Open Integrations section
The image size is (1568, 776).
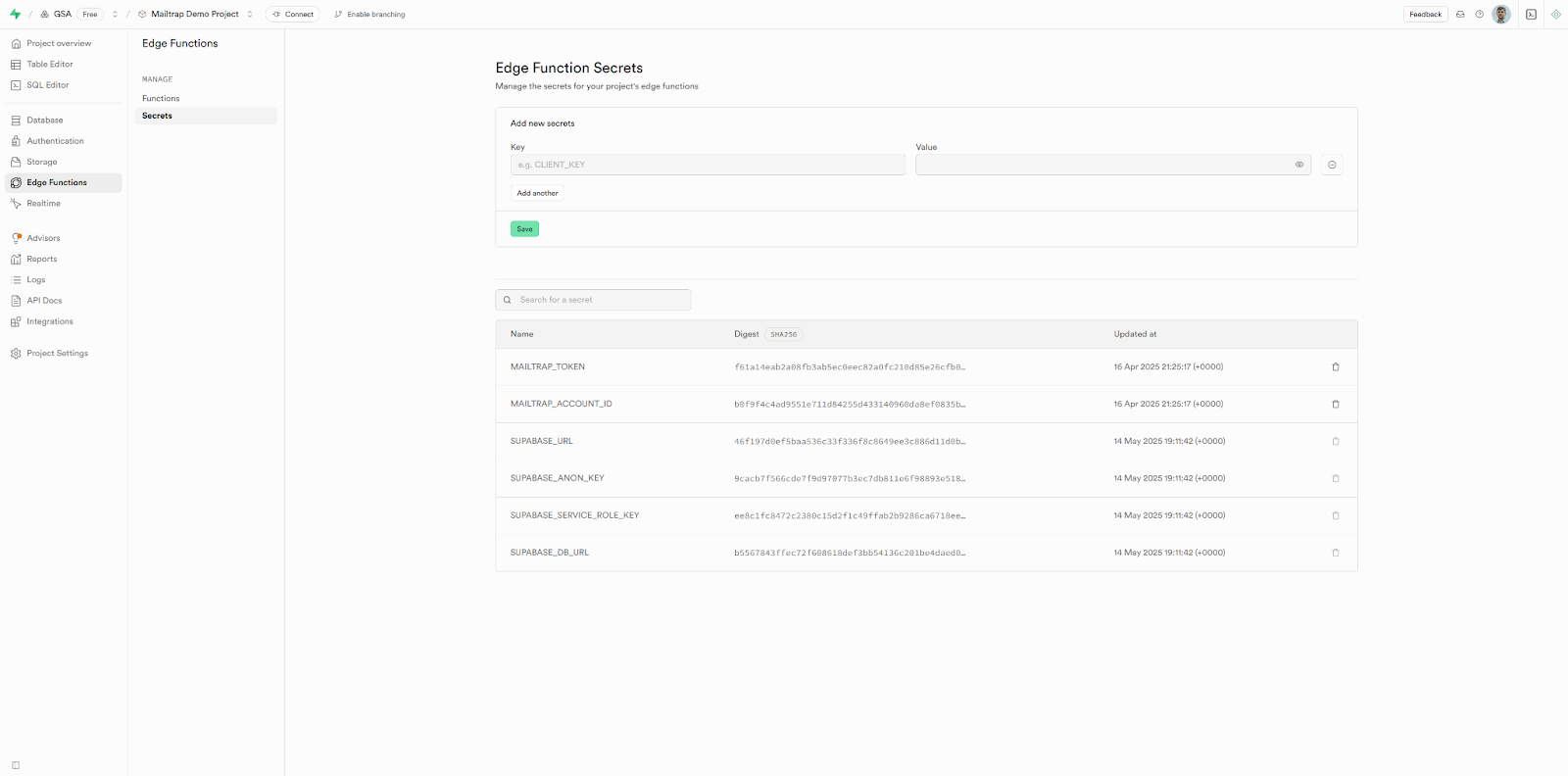pos(50,321)
